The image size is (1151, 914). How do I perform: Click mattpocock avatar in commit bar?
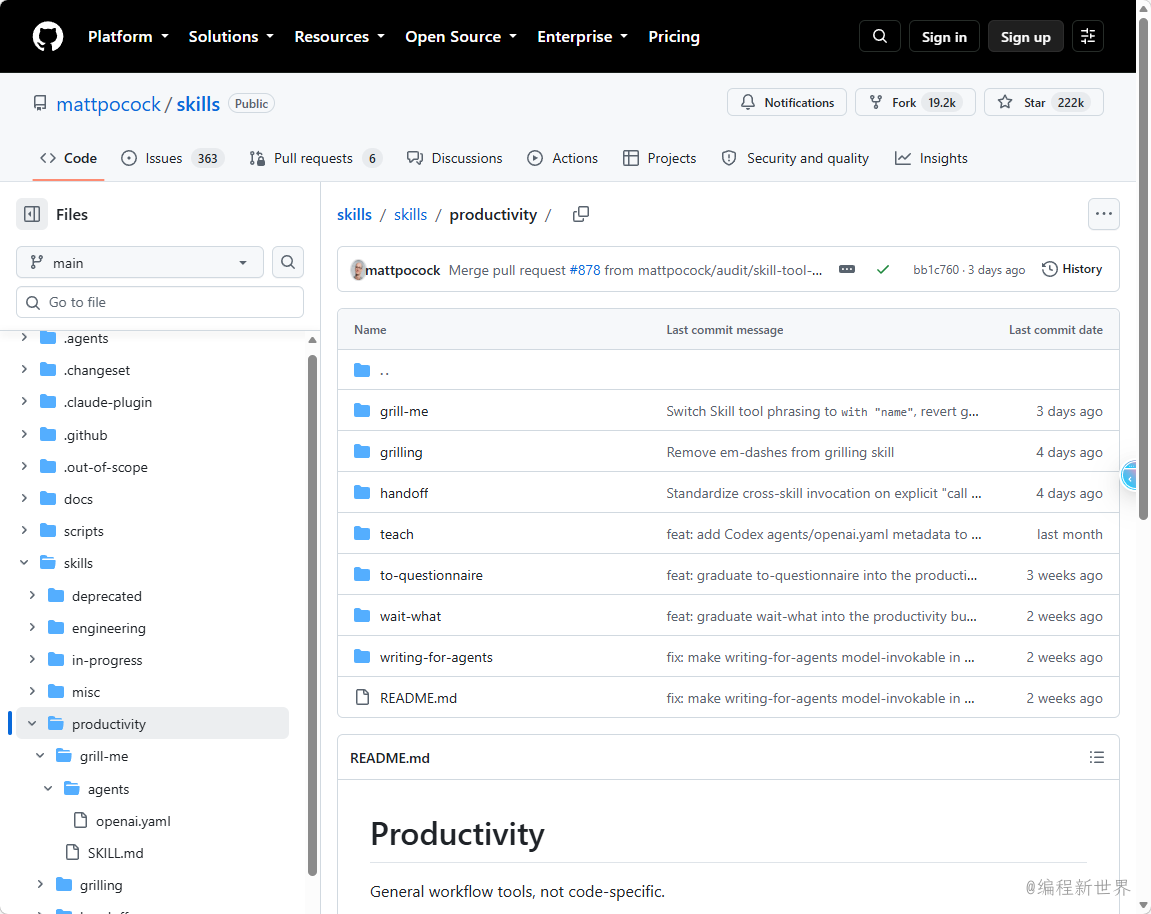pos(357,269)
